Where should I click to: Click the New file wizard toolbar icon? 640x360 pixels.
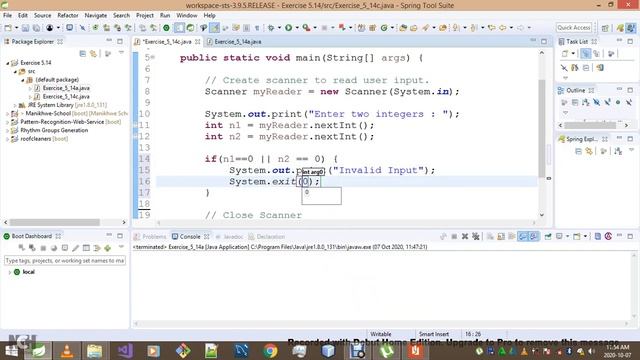8,28
